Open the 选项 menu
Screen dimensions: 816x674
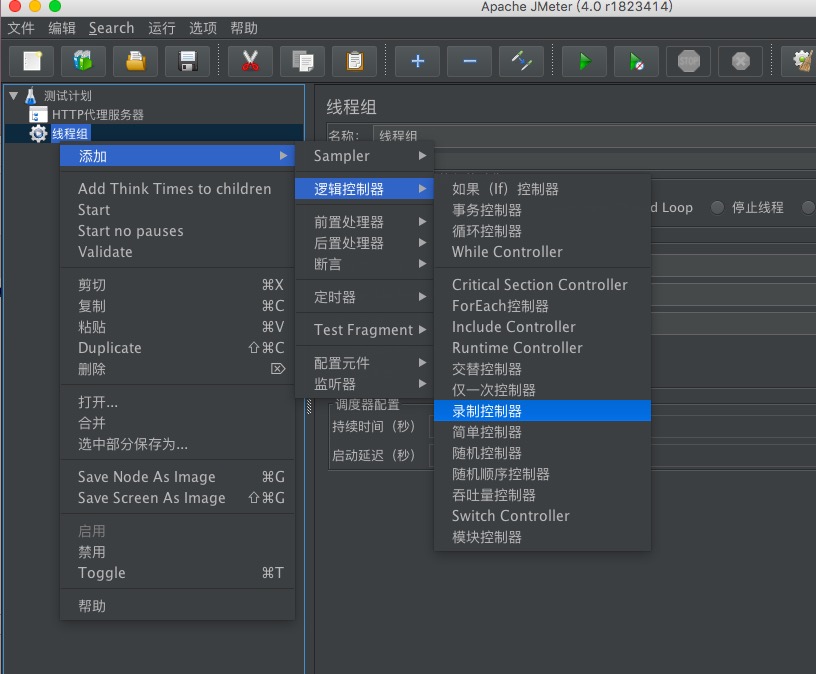tap(202, 28)
